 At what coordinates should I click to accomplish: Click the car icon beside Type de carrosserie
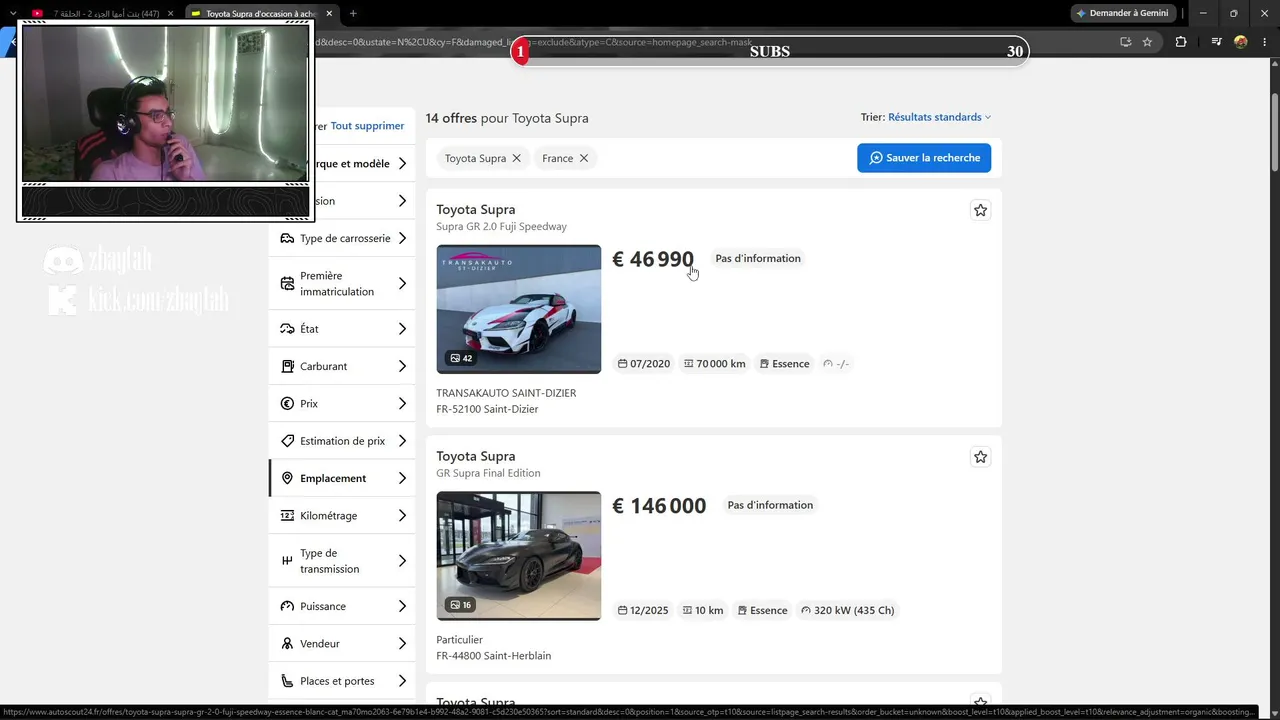(x=287, y=239)
